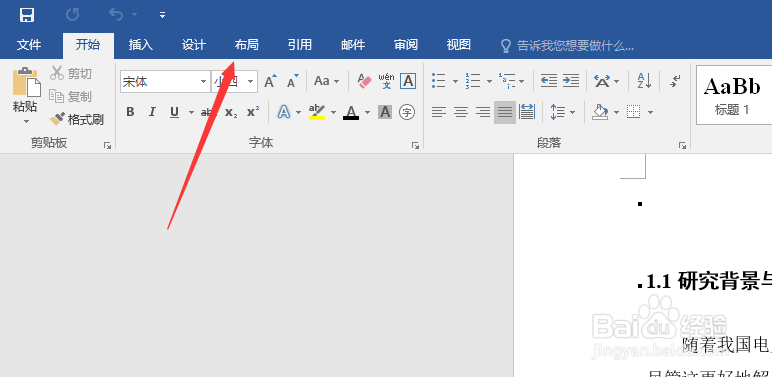Click the Justify alignment icon
Screen dimensions: 772x377
[505, 112]
